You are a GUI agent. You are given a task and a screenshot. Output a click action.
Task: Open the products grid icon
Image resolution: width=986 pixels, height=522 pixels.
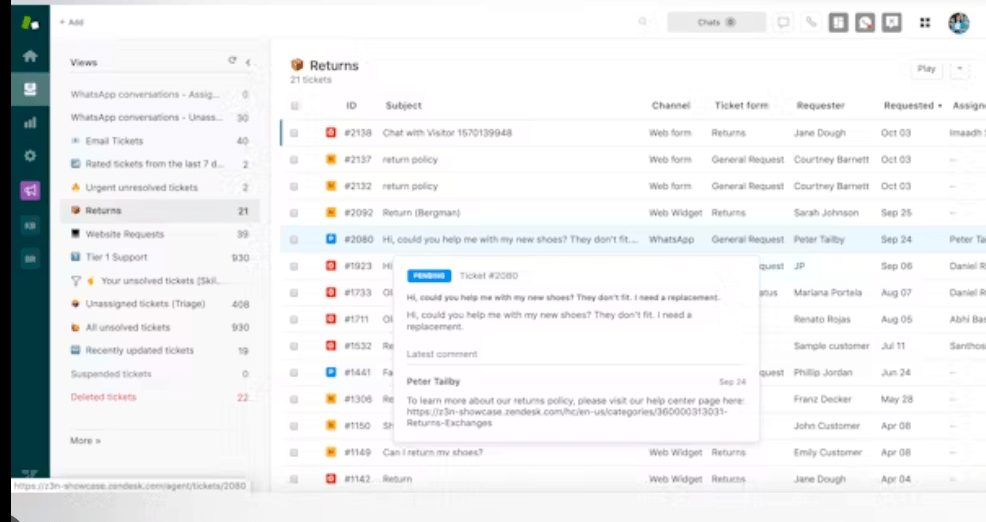(925, 23)
